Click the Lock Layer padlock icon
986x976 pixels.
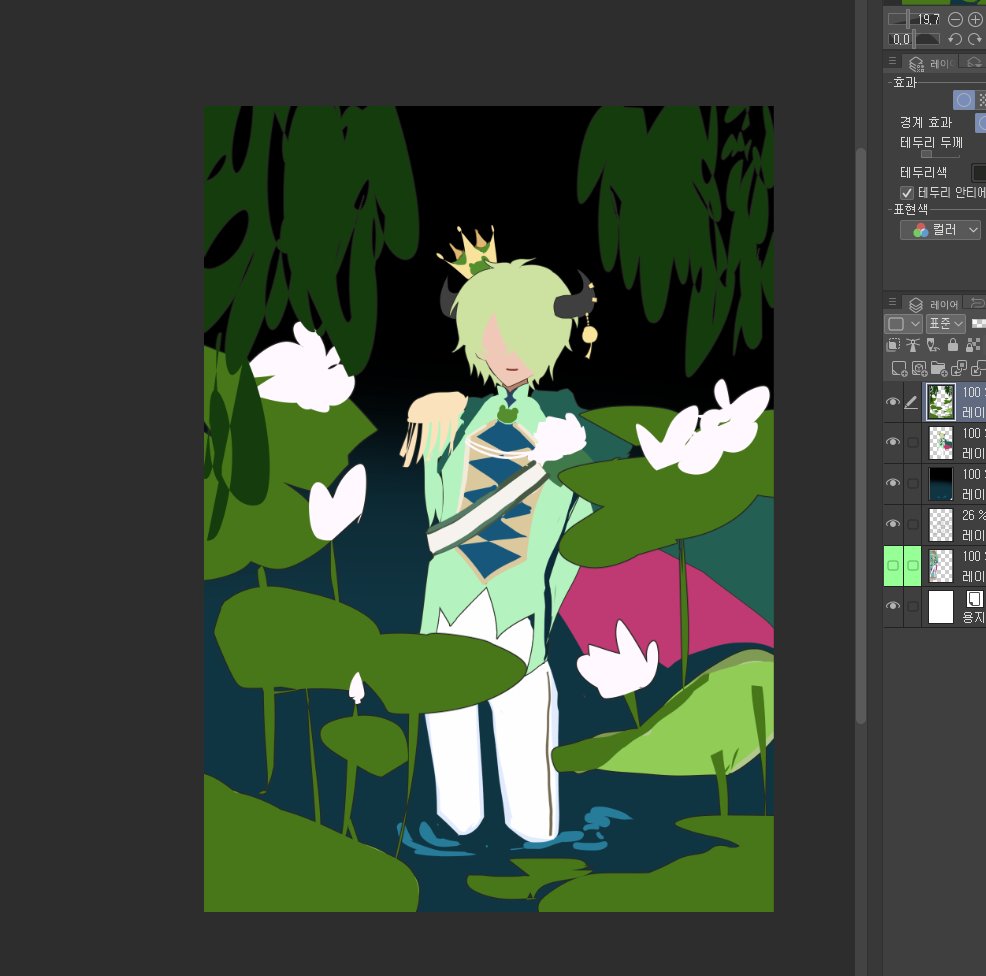953,345
